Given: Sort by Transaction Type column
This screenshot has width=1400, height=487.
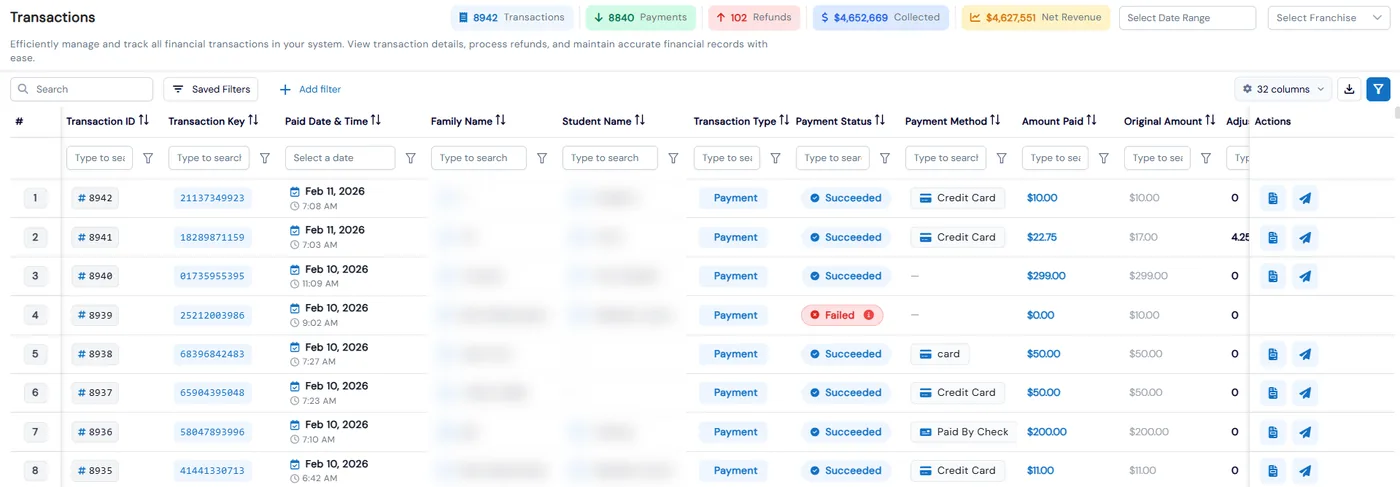Looking at the screenshot, I should pos(784,121).
